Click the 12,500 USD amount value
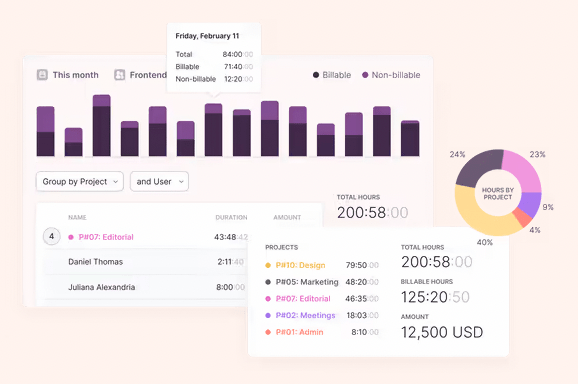Viewport: 578px width, 384px height. tap(442, 332)
